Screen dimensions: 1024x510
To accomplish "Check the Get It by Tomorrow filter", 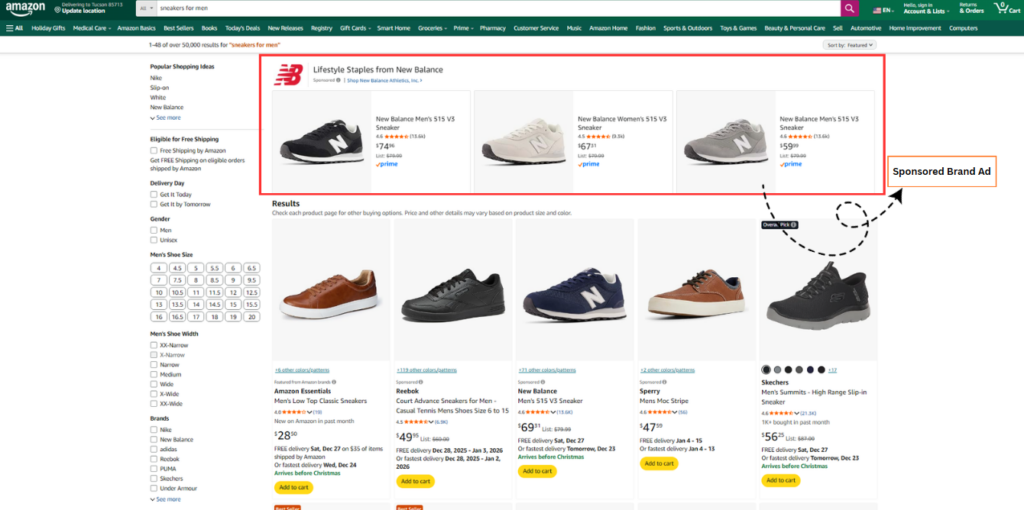I will coord(154,204).
